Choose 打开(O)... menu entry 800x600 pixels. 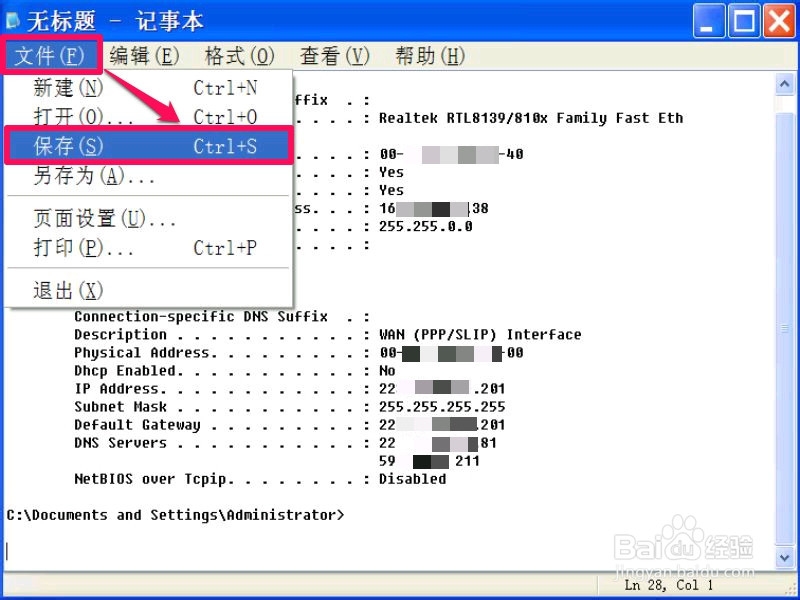pyautogui.click(x=148, y=117)
